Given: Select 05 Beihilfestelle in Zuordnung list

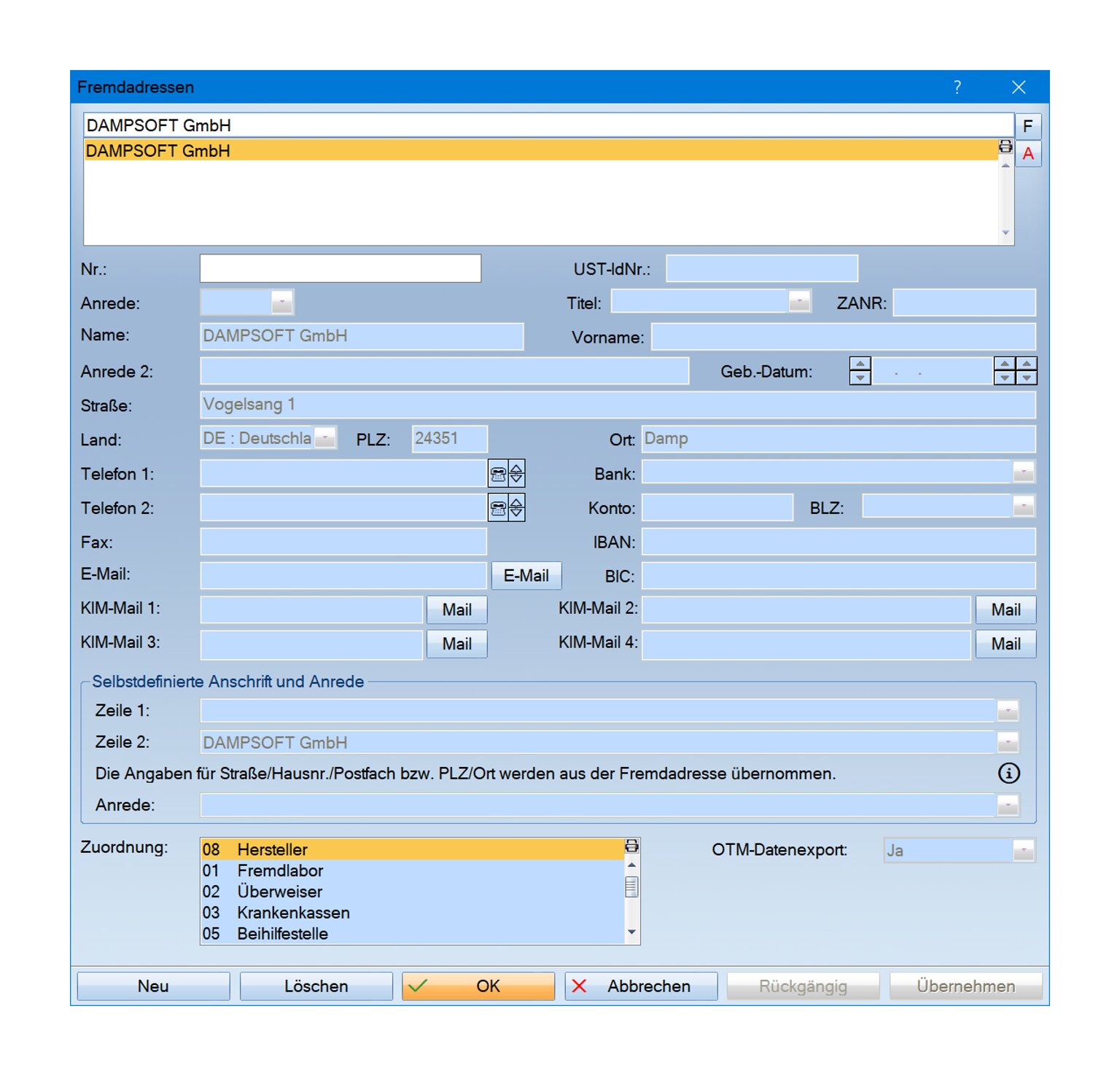Looking at the screenshot, I should pos(412,934).
